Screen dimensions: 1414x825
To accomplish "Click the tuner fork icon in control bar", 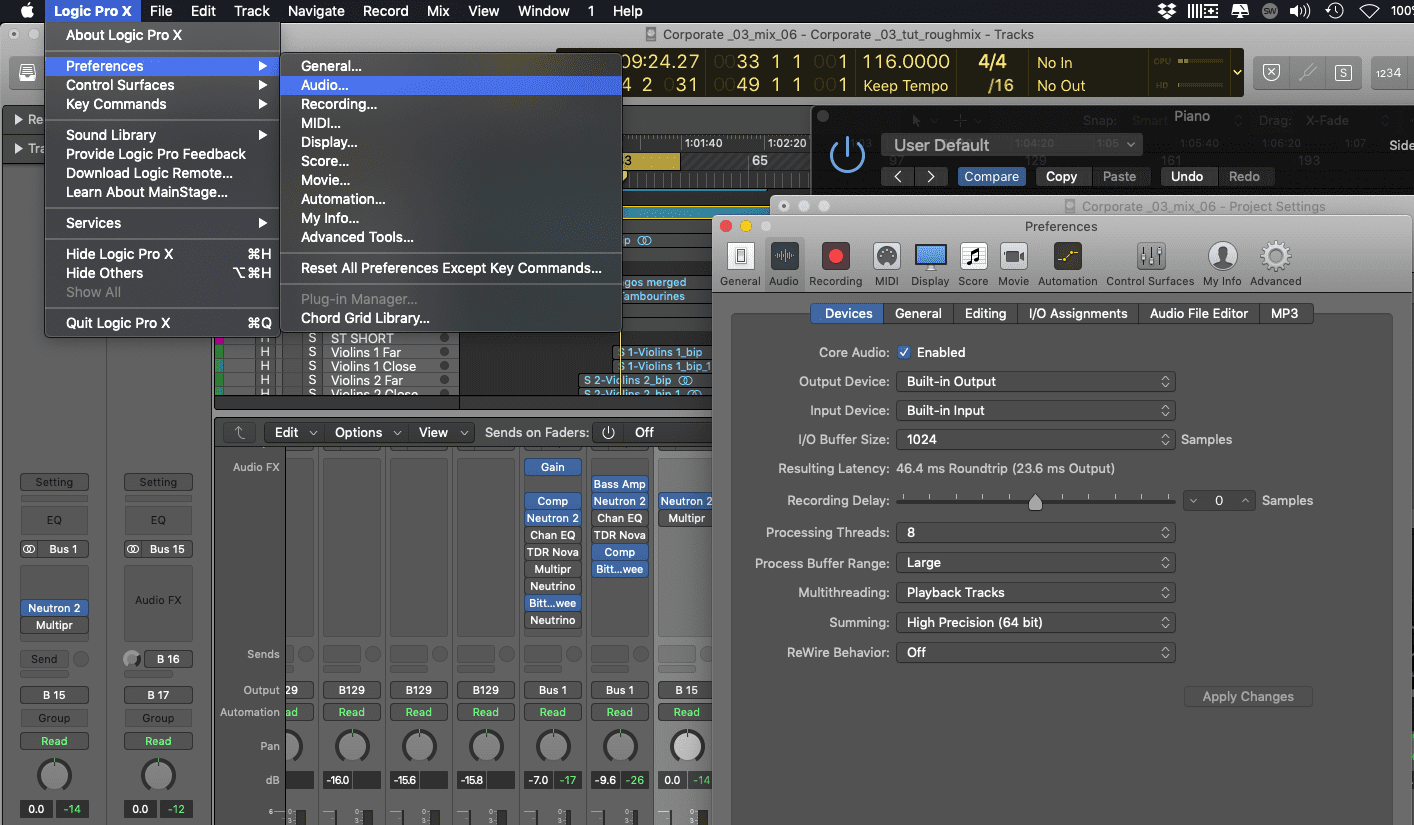I will coord(1307,73).
